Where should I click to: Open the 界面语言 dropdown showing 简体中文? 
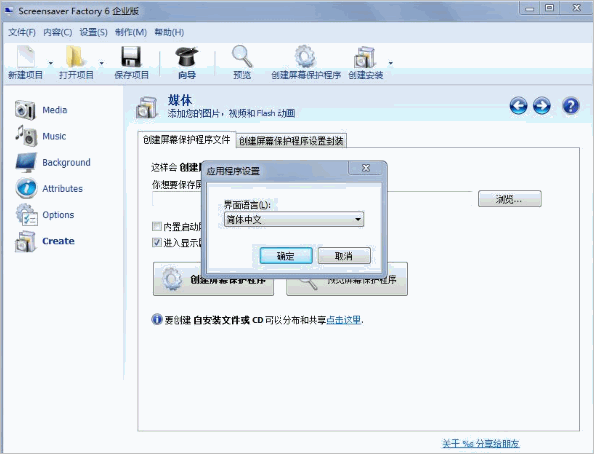click(x=294, y=219)
